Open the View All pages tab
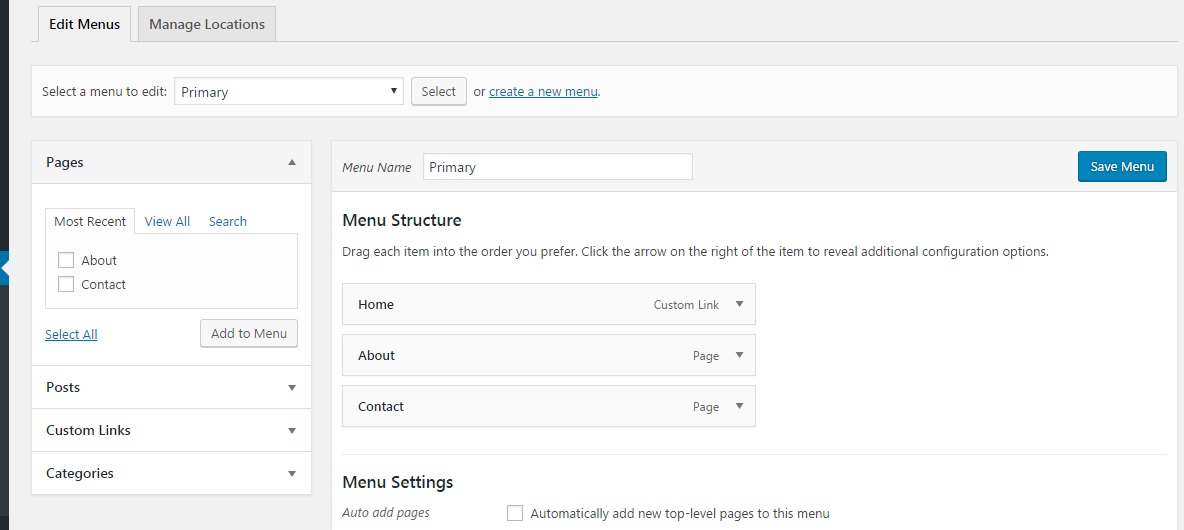The width and height of the screenshot is (1184, 530). click(x=167, y=222)
